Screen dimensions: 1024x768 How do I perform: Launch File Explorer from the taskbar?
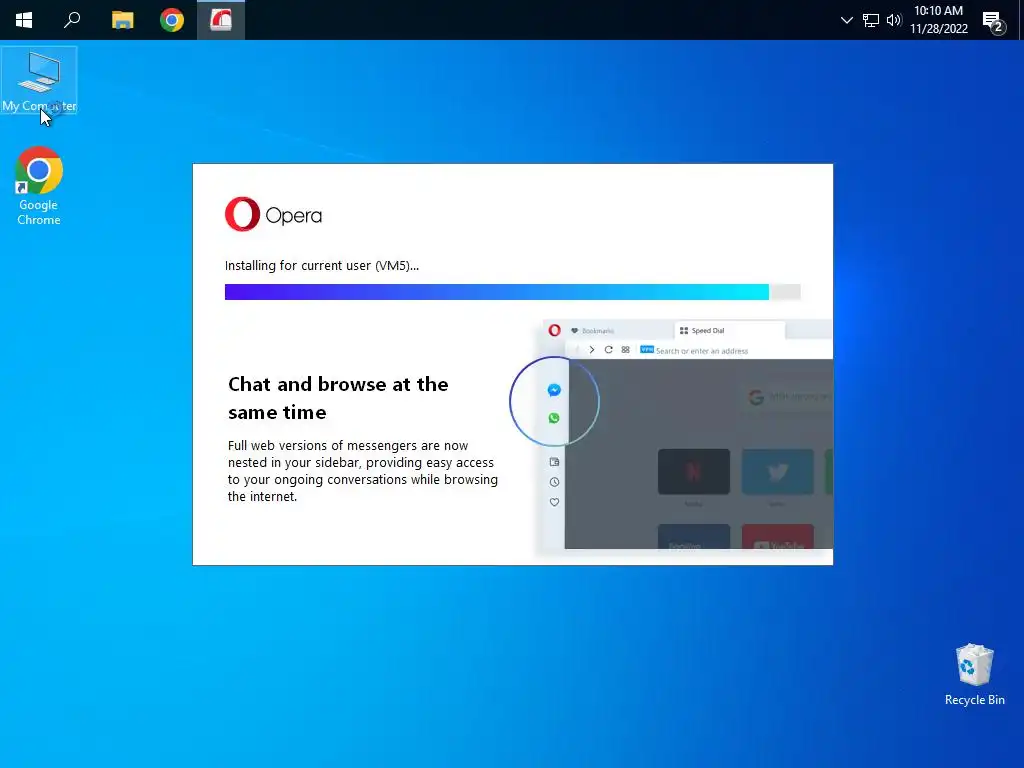tap(122, 20)
